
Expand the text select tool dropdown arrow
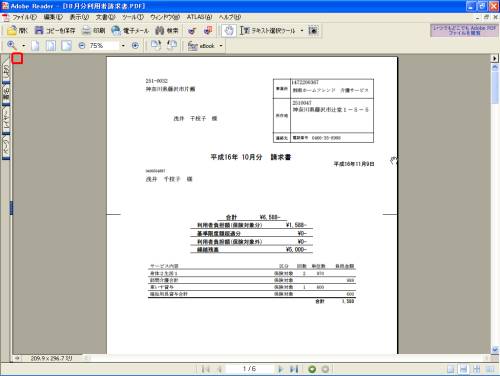click(x=302, y=31)
